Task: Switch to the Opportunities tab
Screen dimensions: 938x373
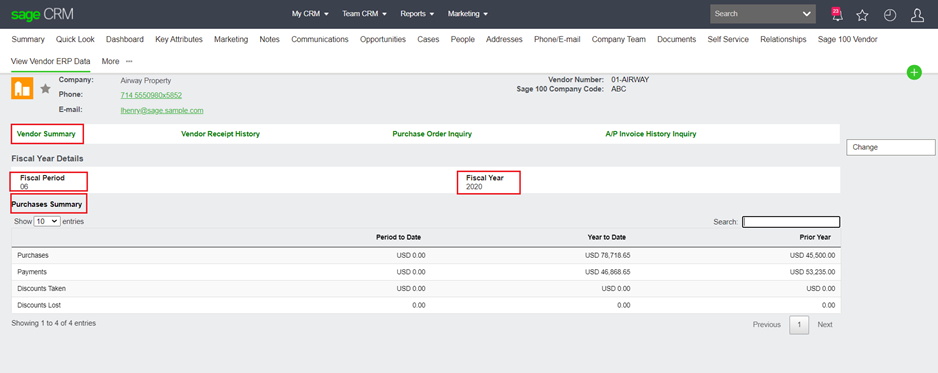Action: pos(383,39)
